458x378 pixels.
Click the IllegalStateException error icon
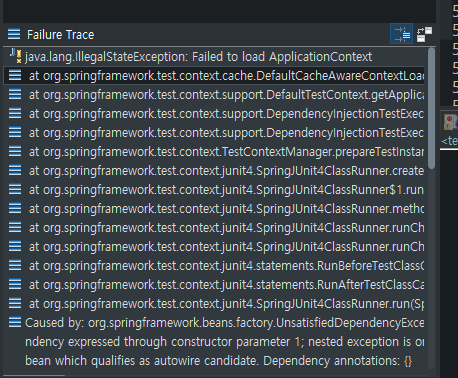pos(15,56)
